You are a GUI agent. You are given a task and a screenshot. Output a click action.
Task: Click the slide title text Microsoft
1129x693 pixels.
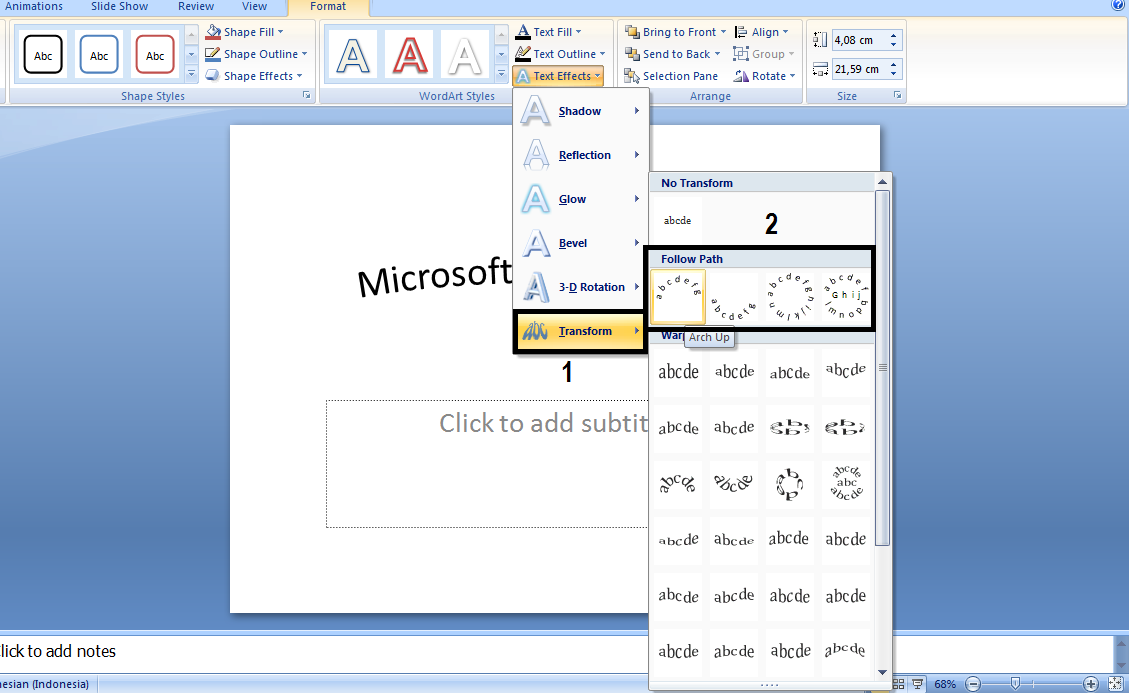pos(434,277)
